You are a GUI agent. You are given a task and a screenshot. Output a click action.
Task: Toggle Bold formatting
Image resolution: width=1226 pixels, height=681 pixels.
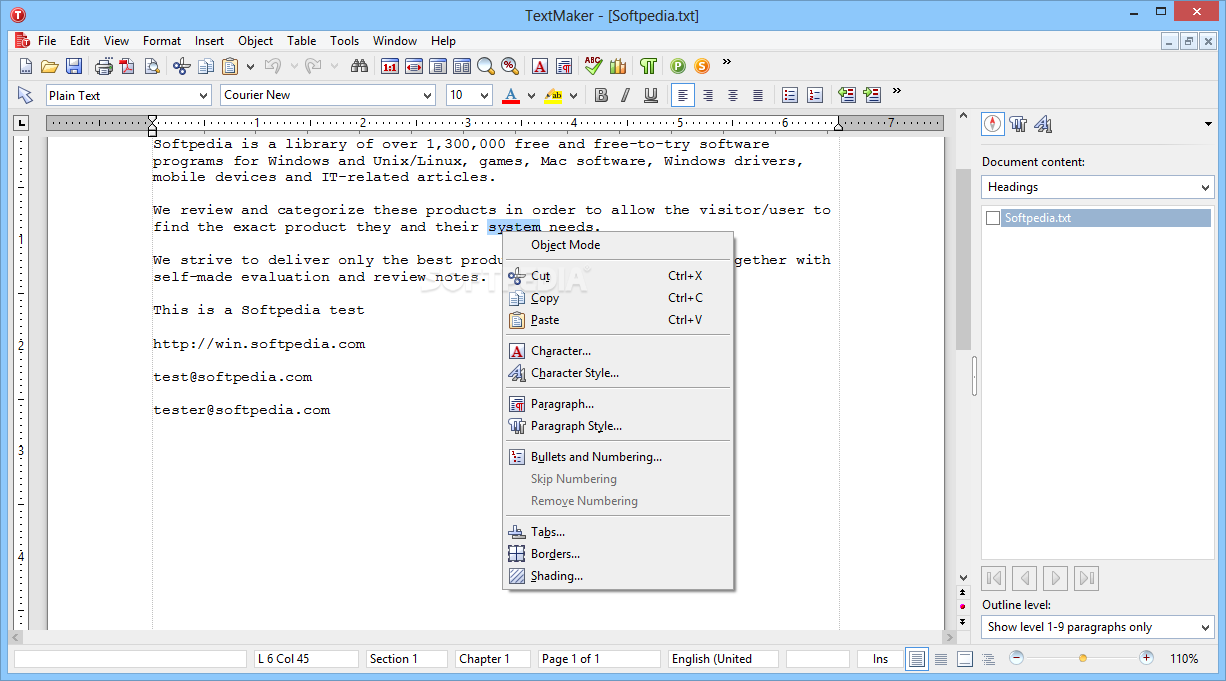coord(601,95)
